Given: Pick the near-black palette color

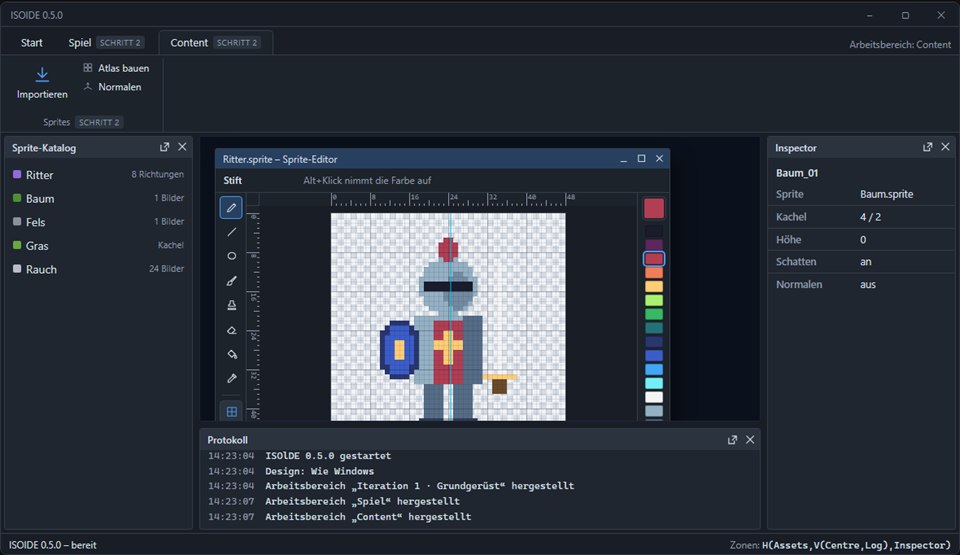Looking at the screenshot, I should (654, 231).
